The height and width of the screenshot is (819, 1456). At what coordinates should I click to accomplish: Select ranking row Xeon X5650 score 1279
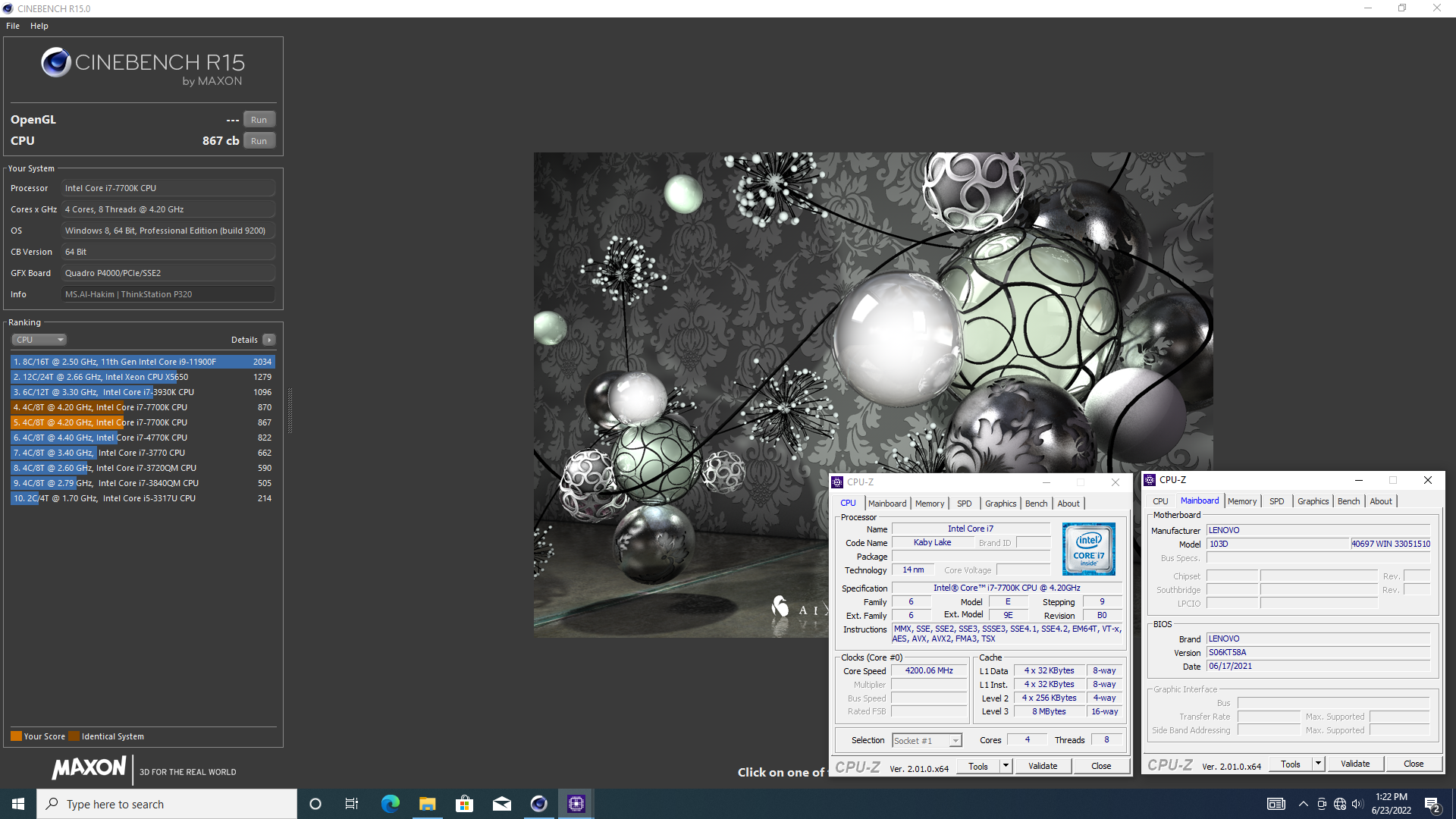tap(143, 377)
